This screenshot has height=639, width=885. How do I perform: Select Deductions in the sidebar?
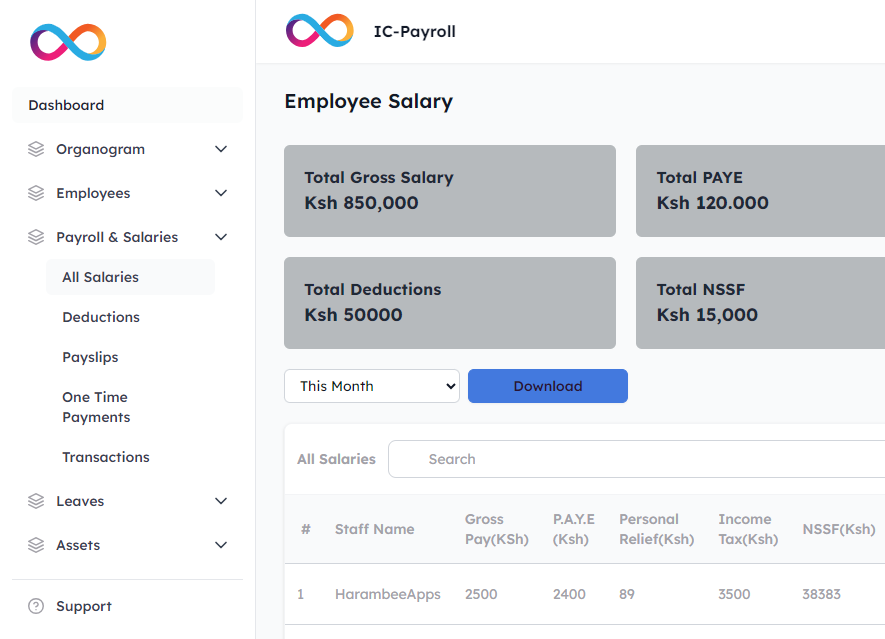point(101,317)
